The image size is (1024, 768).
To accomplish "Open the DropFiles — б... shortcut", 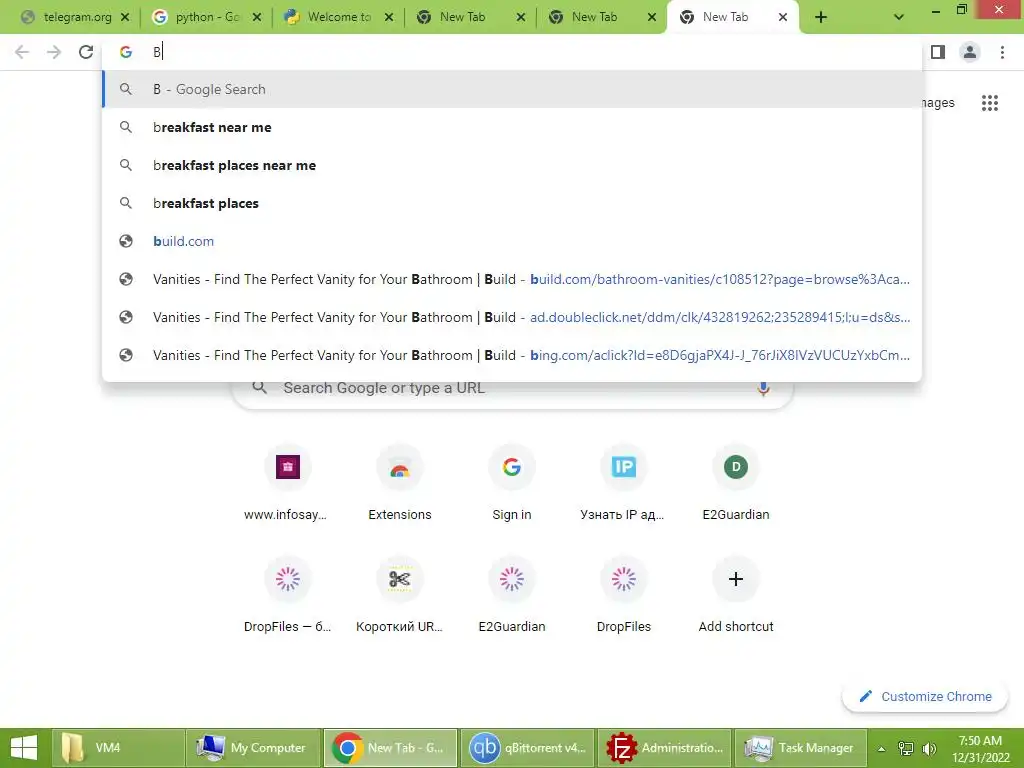I will pyautogui.click(x=287, y=596).
